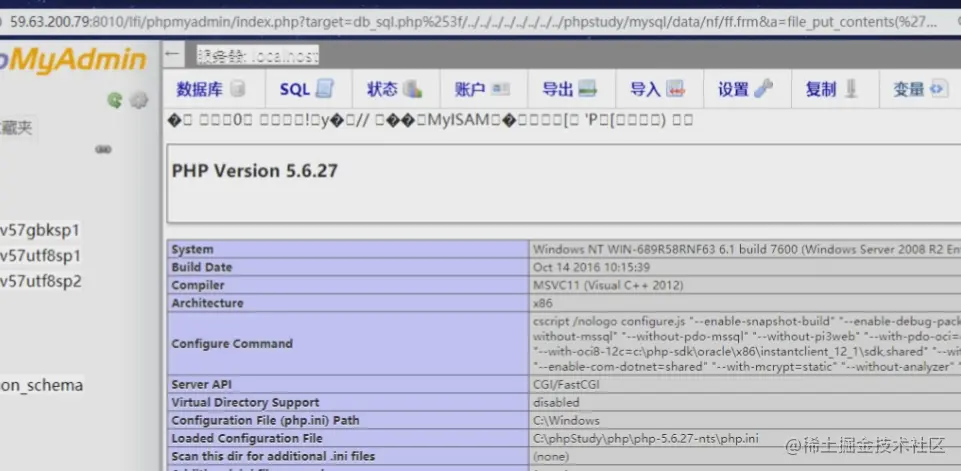
Task: Click the phpMyAdmin logo
Action: 72,61
